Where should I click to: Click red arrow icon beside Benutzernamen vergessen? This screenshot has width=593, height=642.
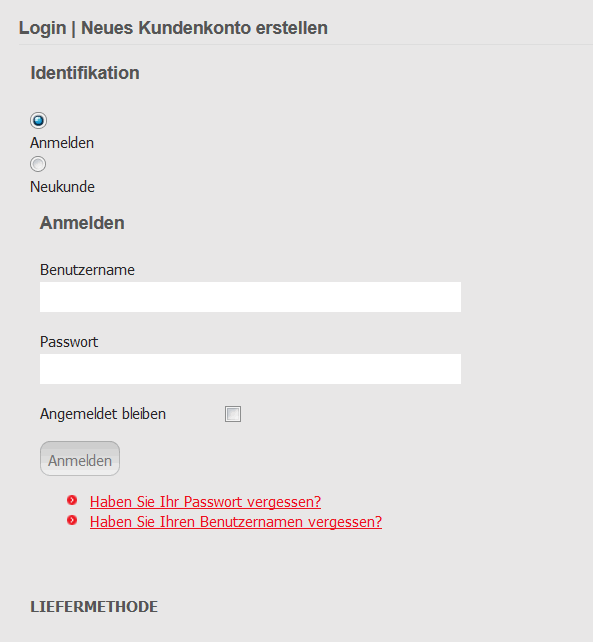(x=72, y=520)
